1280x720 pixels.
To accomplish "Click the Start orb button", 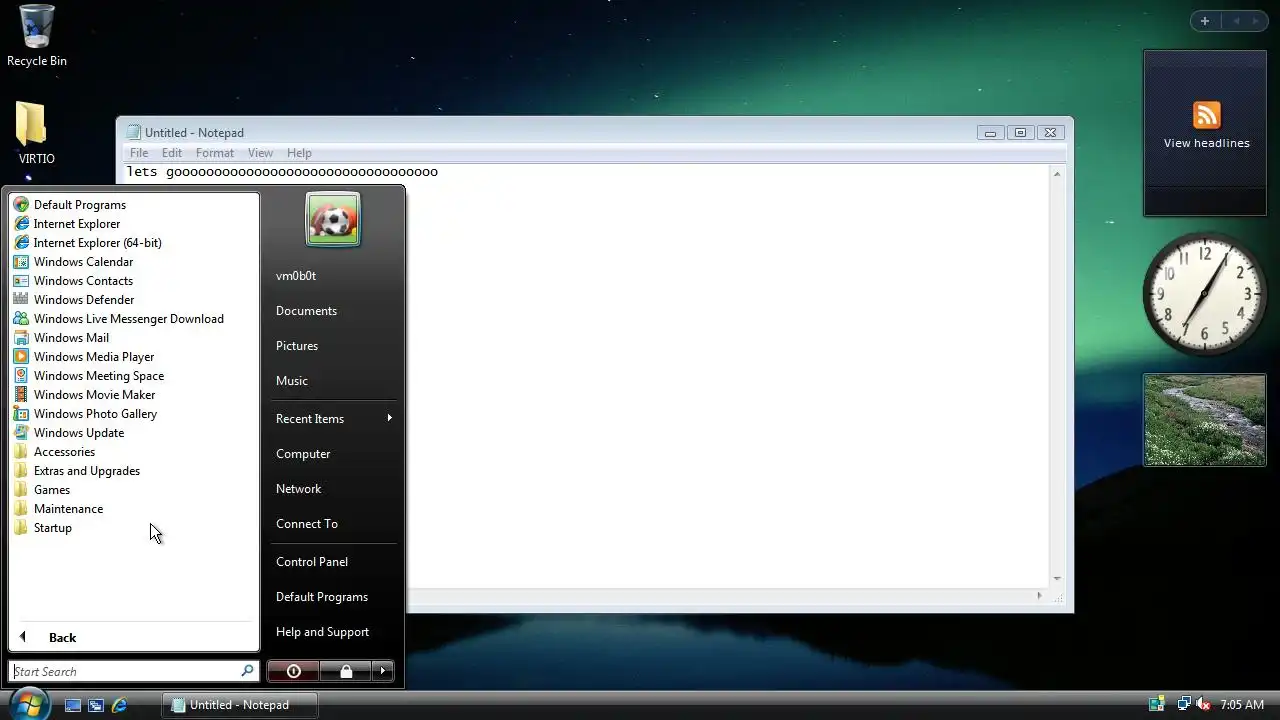I will click(29, 703).
